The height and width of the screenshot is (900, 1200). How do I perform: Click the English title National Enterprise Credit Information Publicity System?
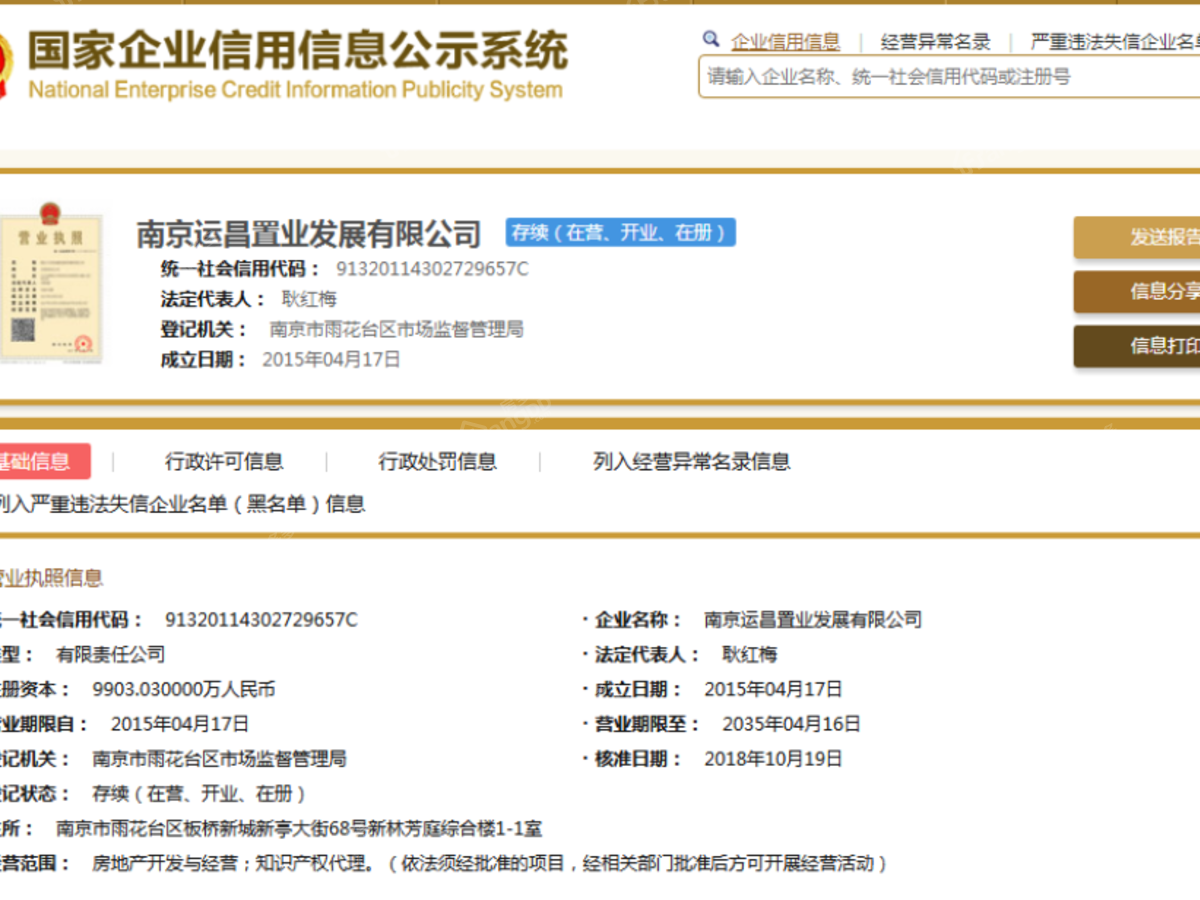click(x=295, y=90)
